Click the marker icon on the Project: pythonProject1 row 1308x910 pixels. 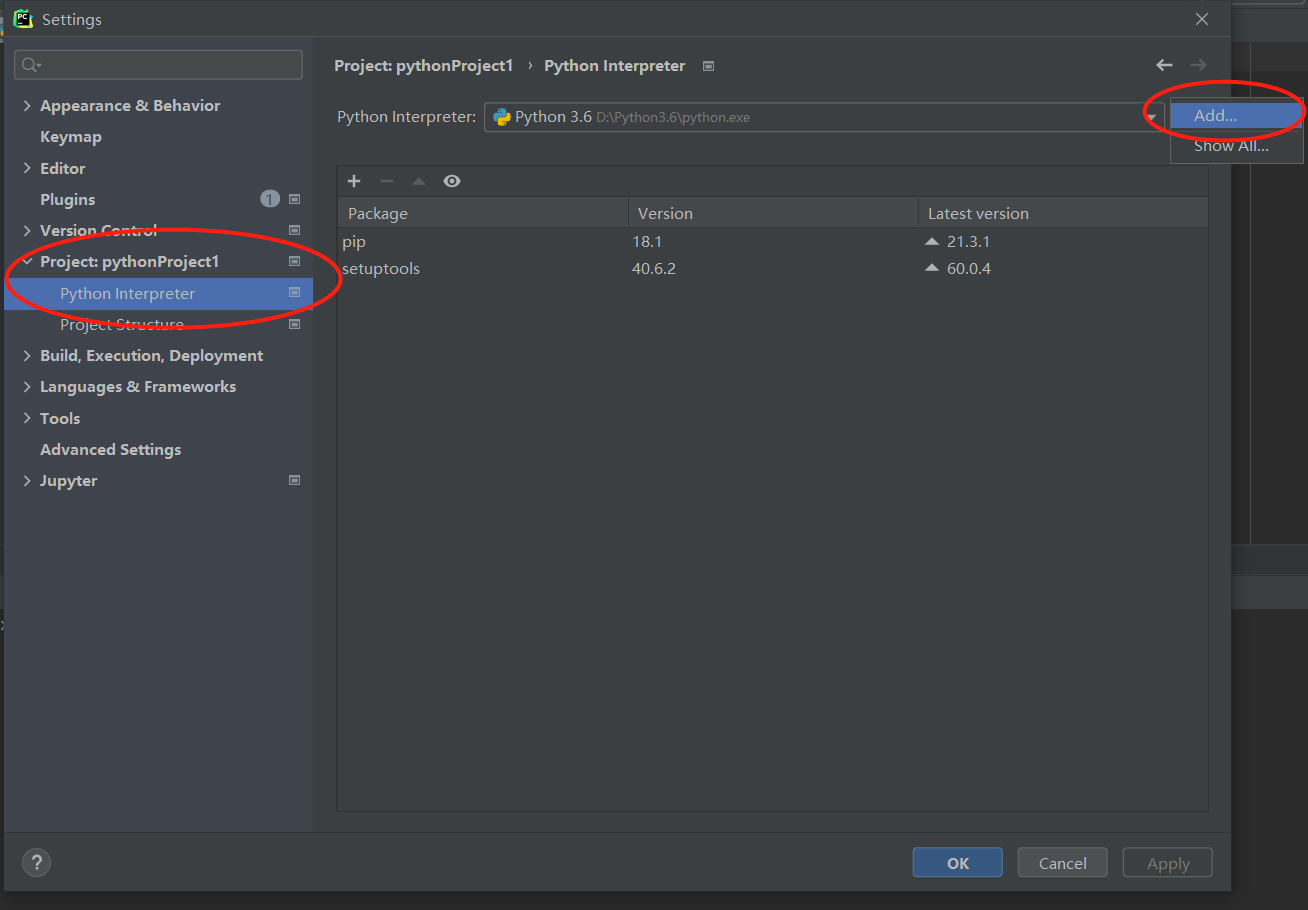[295, 261]
